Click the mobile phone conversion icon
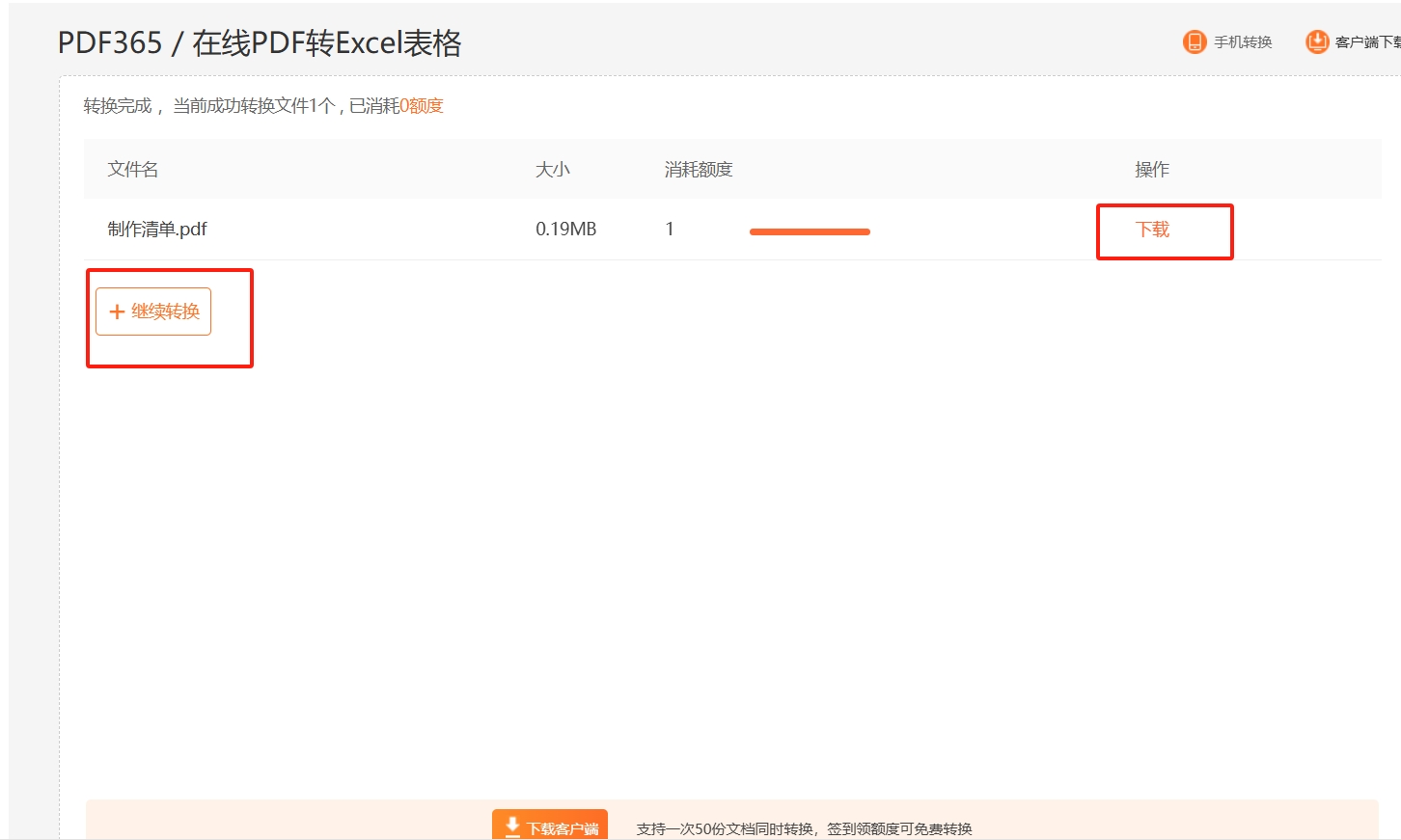Image resolution: width=1401 pixels, height=840 pixels. 1195,42
